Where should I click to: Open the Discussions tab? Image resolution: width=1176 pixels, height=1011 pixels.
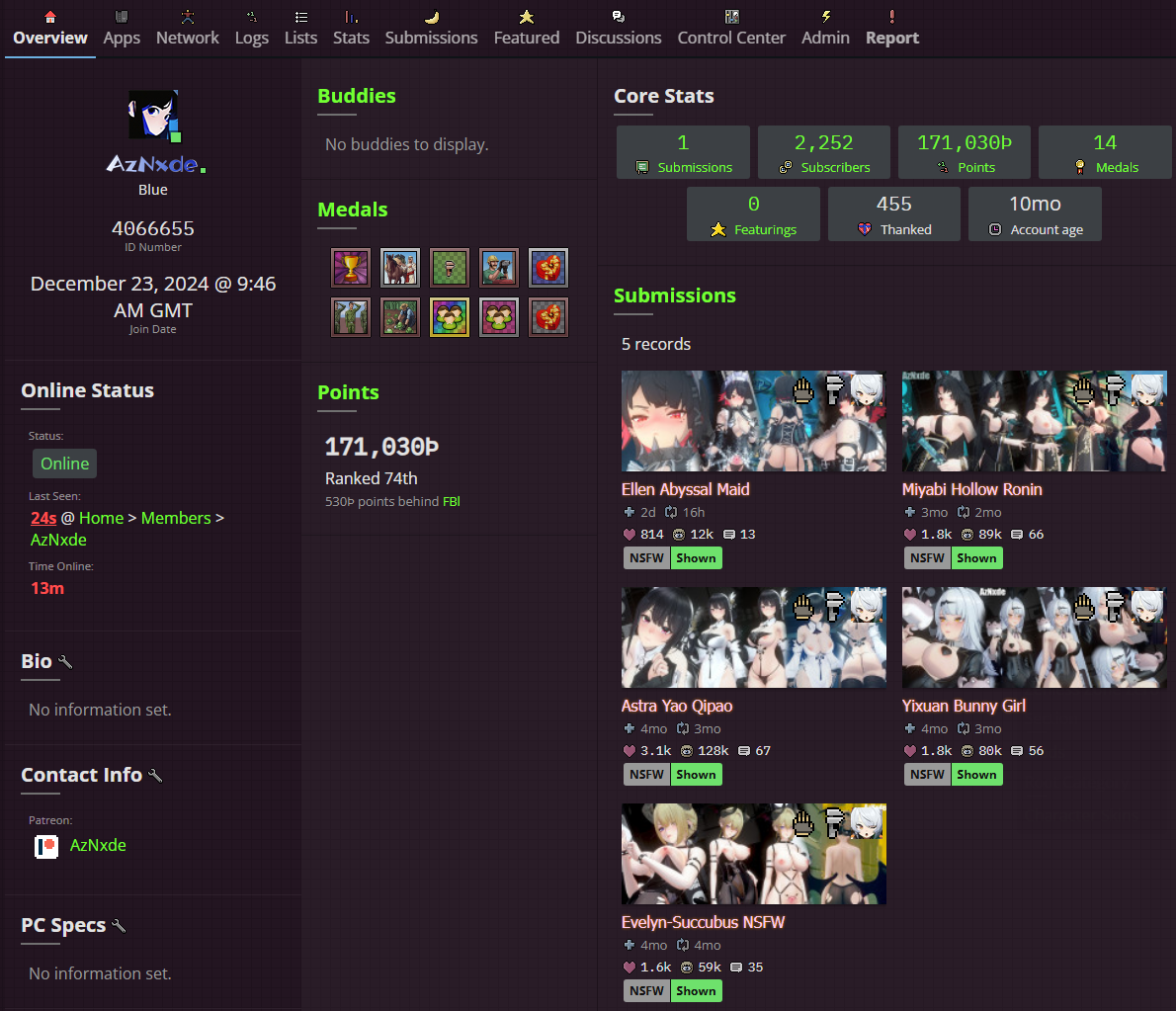point(618,29)
